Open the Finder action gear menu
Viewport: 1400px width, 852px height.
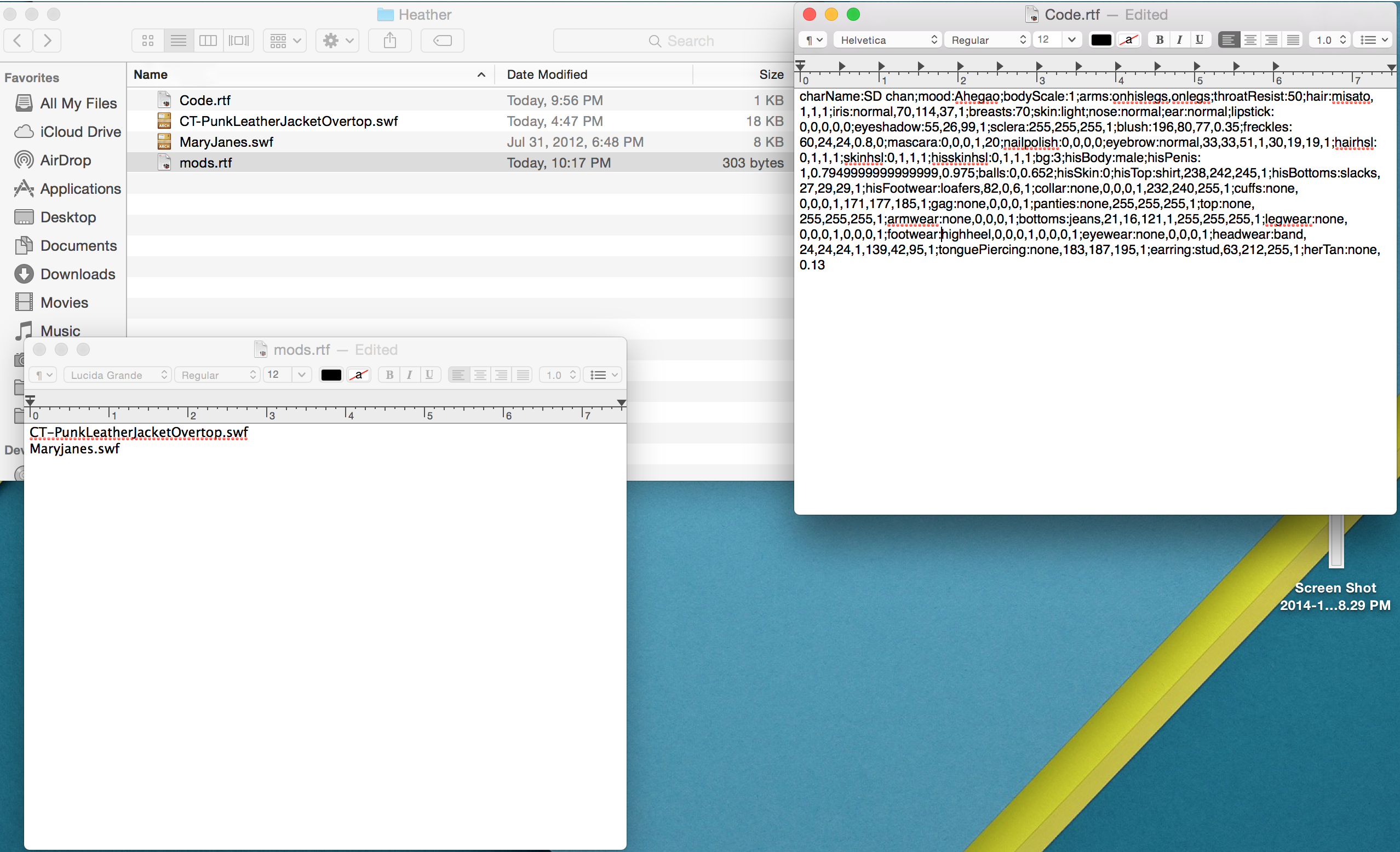[x=337, y=41]
